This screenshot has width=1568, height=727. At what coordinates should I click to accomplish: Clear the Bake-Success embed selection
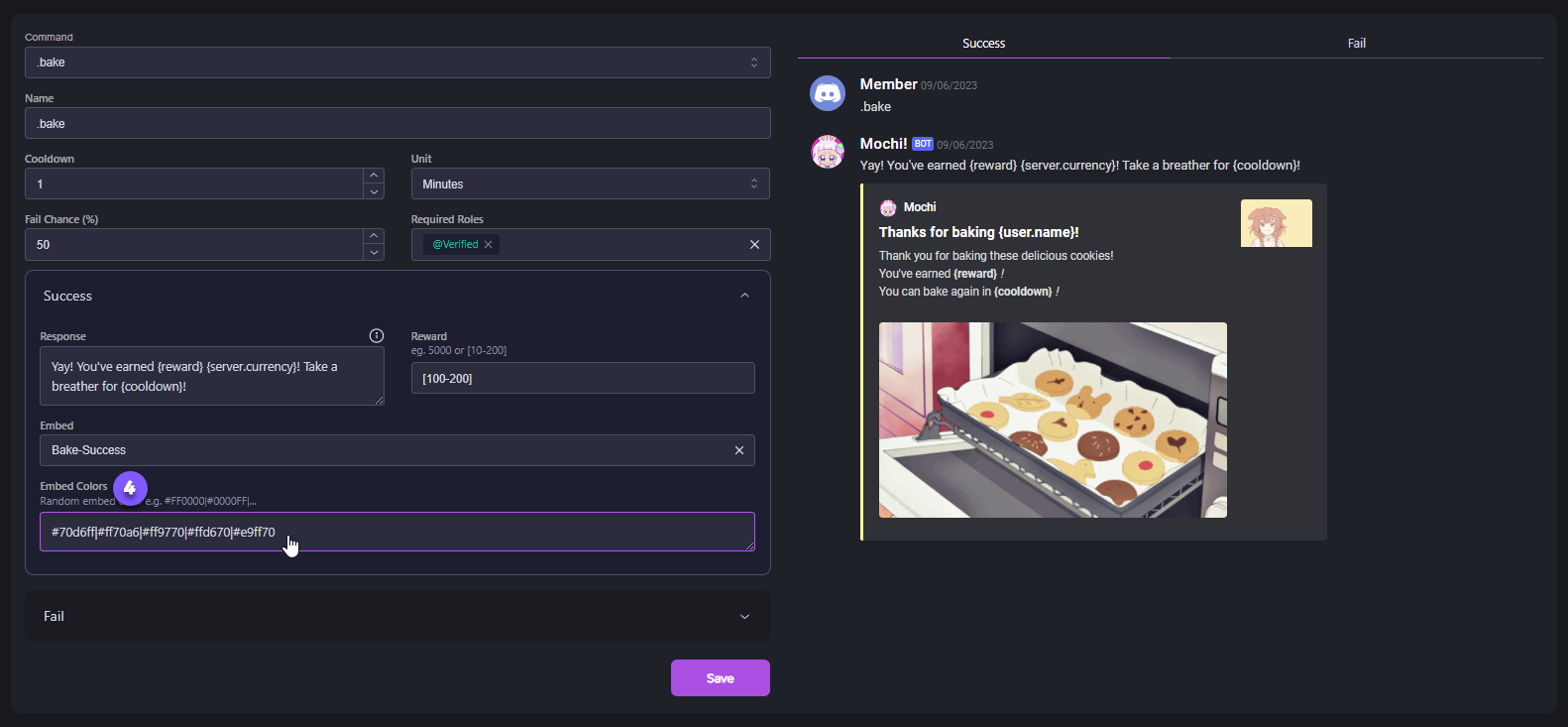(x=738, y=450)
